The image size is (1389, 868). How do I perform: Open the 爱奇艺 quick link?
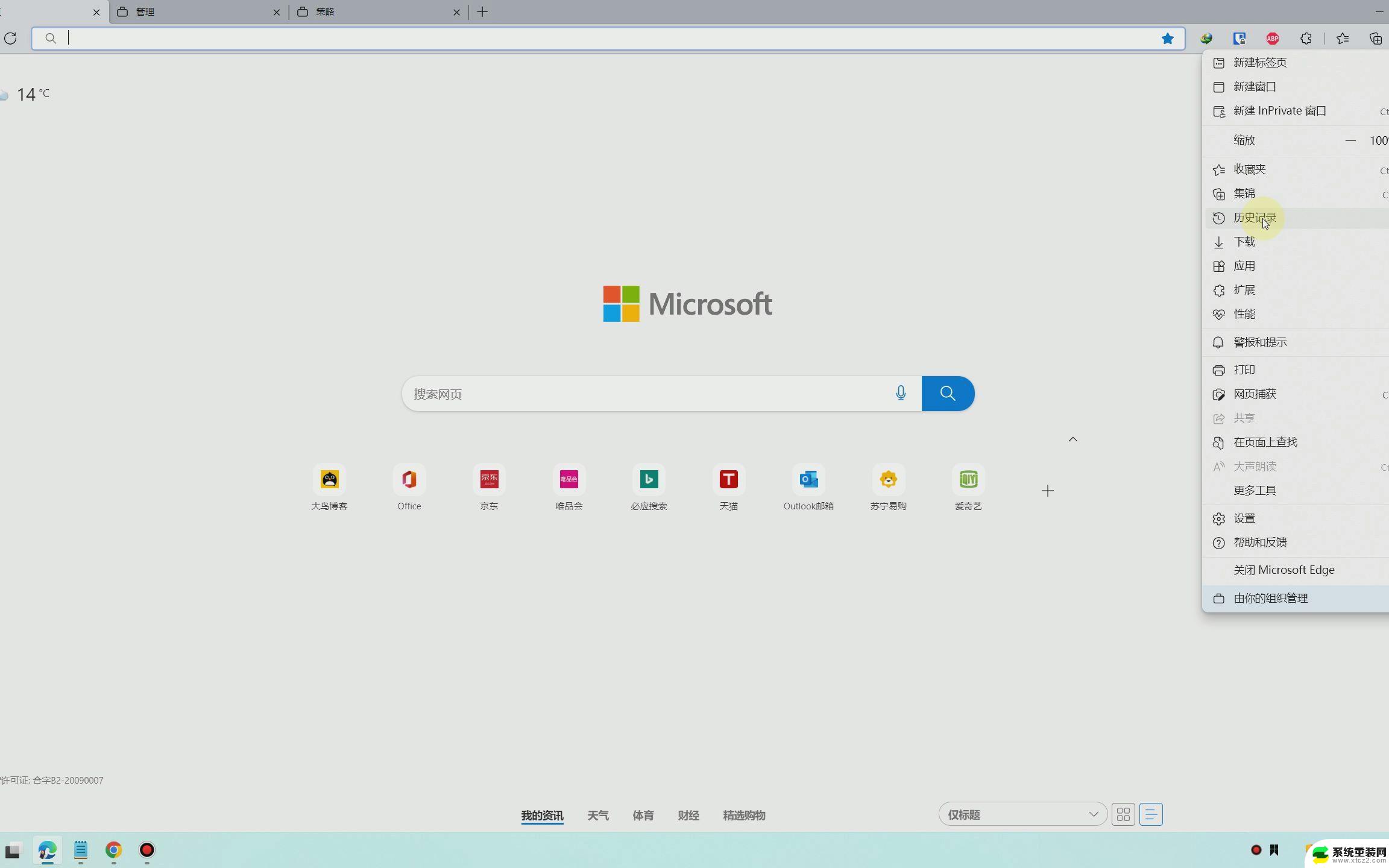click(968, 488)
